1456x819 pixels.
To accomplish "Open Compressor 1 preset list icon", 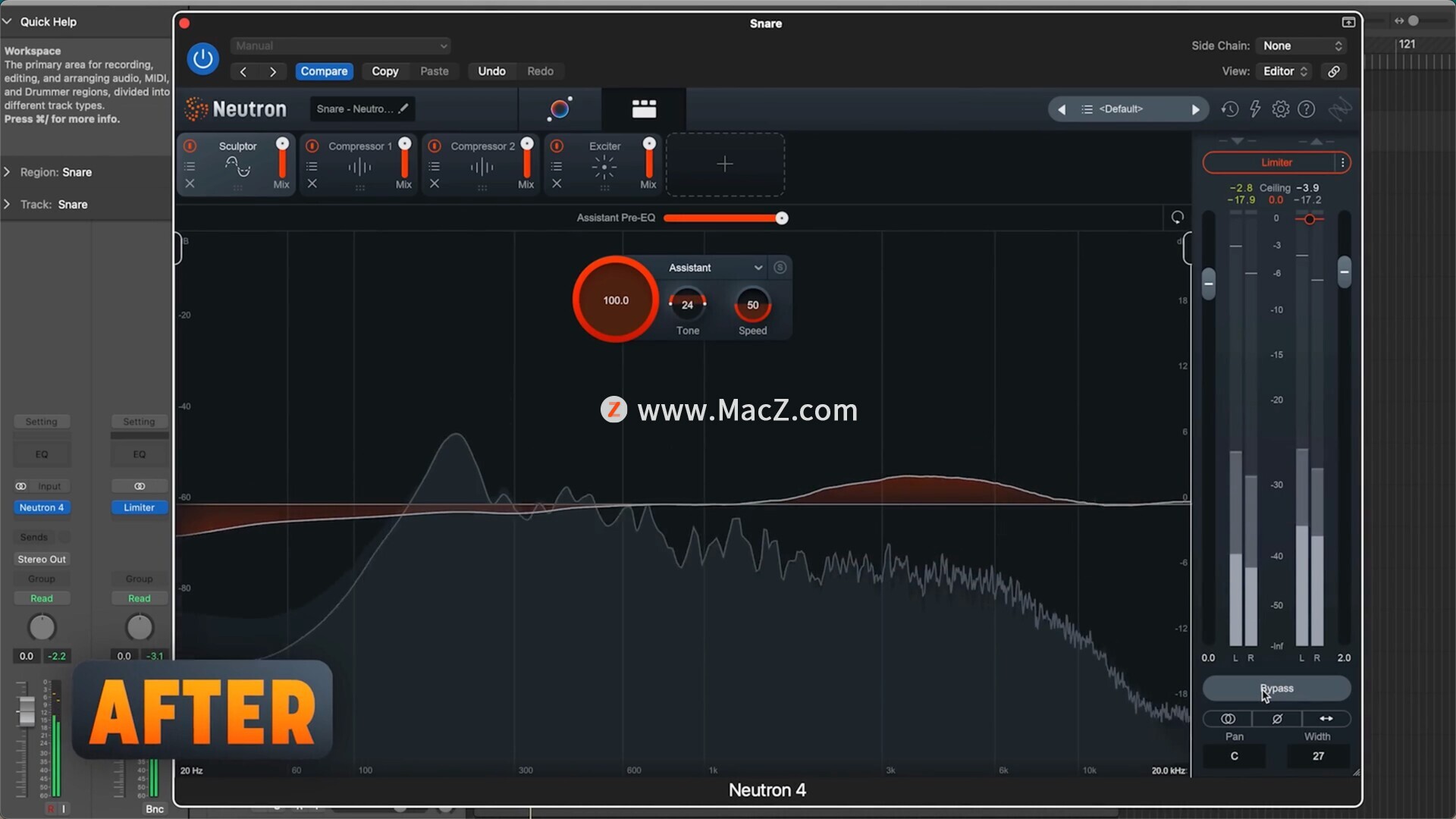I will tap(312, 166).
